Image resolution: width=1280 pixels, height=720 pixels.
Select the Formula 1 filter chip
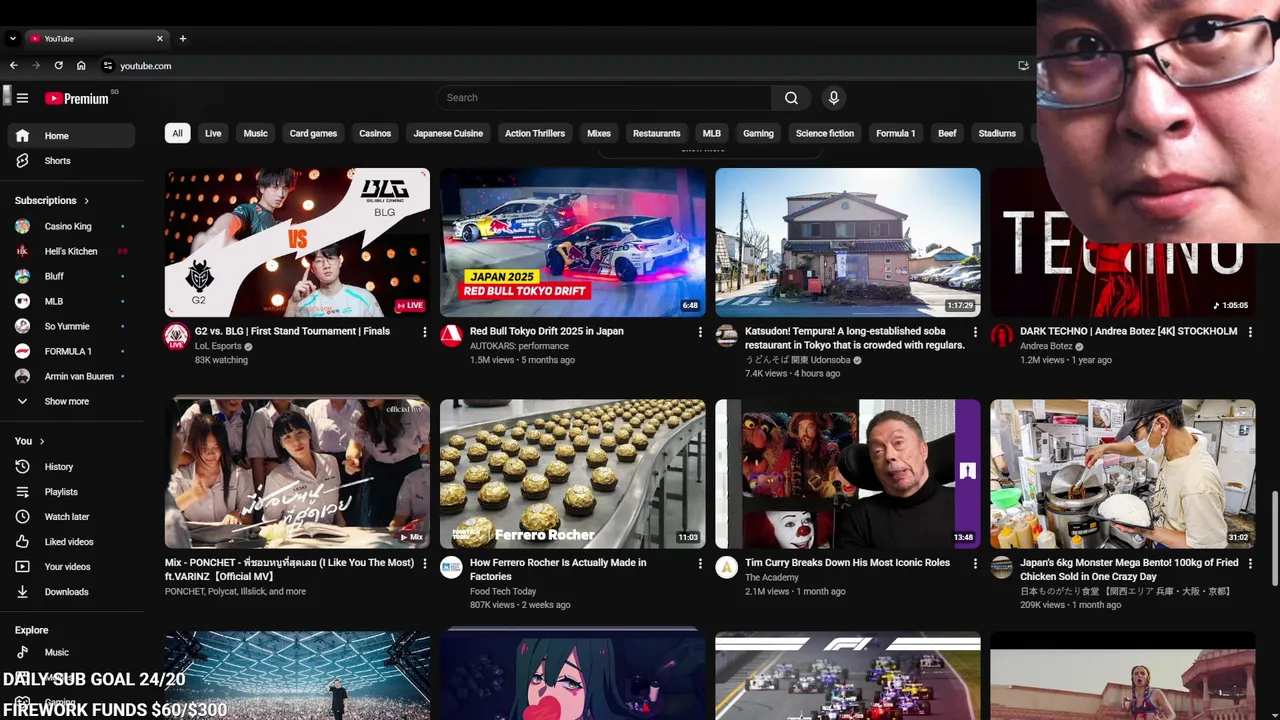tap(895, 133)
